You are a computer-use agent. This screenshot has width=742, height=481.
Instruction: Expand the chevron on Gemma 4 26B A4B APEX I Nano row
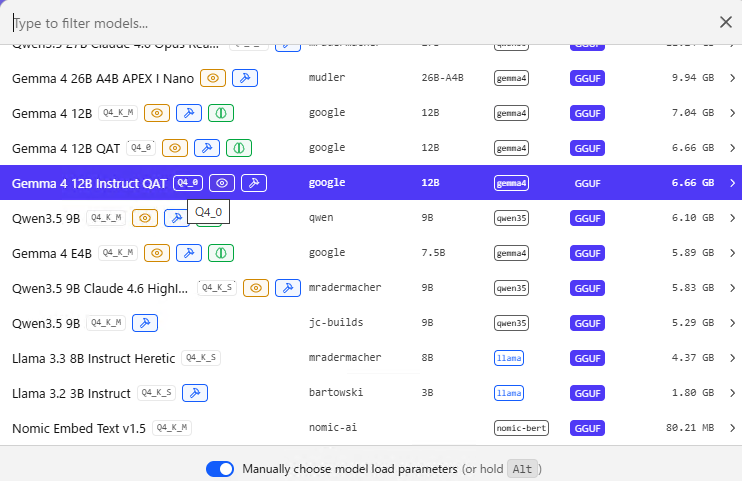pyautogui.click(x=732, y=78)
